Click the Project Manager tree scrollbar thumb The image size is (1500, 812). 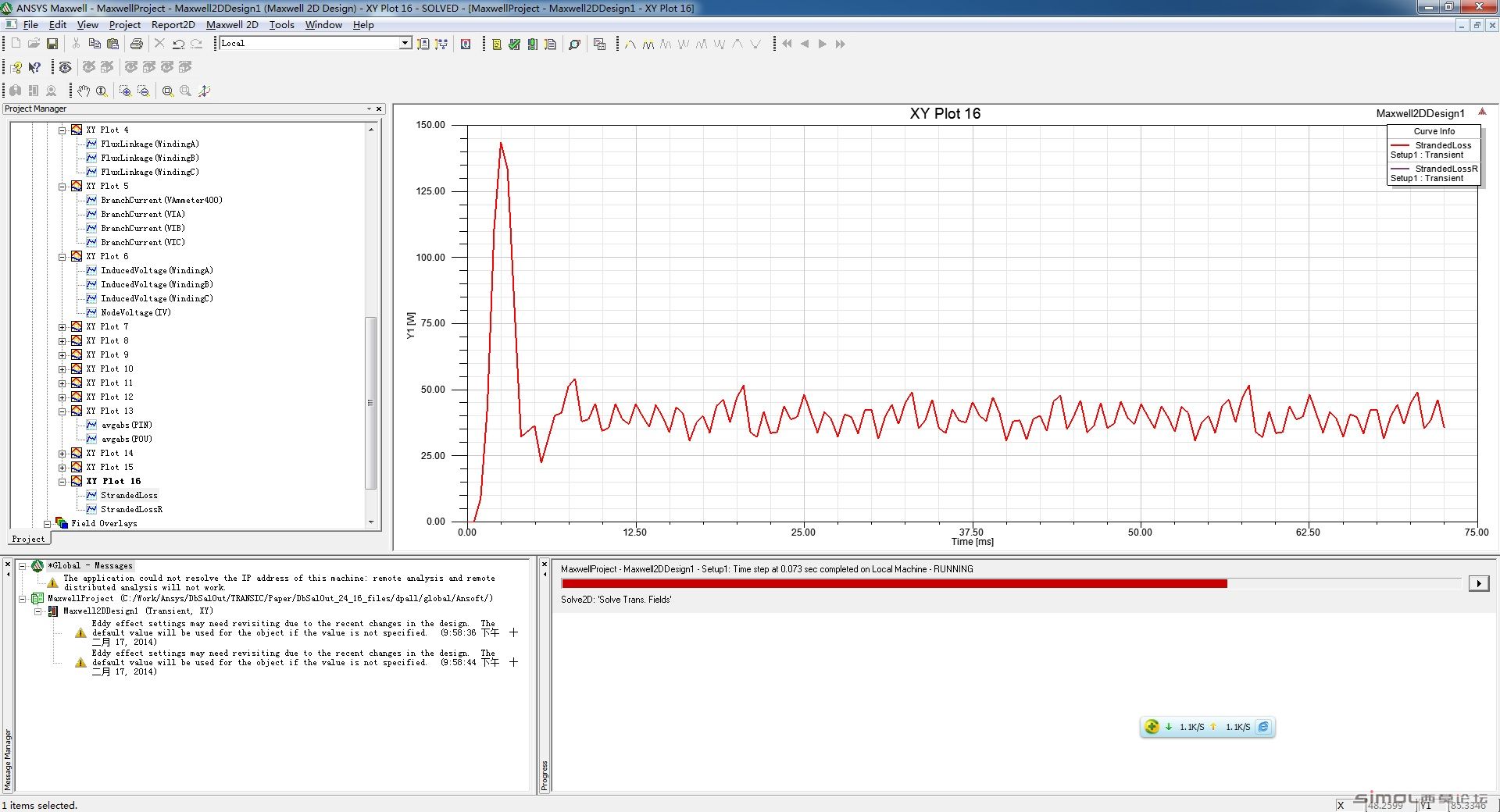(x=371, y=402)
